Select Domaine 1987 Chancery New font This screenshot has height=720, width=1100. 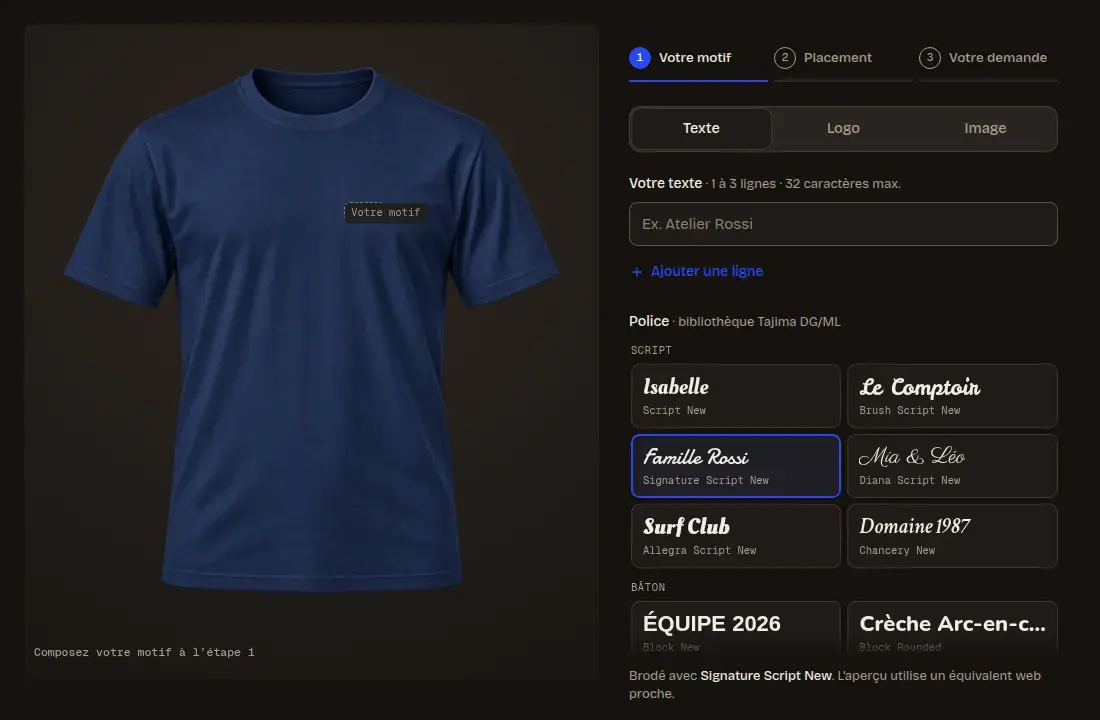click(952, 536)
